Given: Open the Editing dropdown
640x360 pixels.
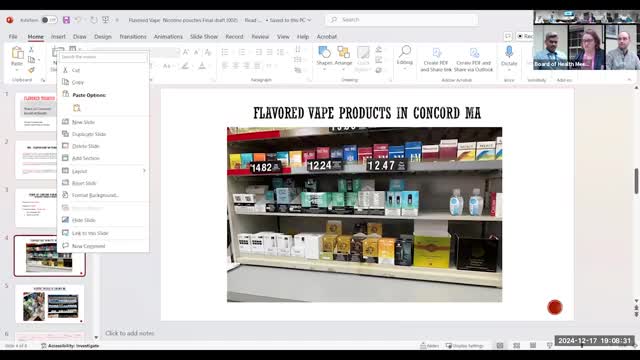Looking at the screenshot, I should coord(404,57).
